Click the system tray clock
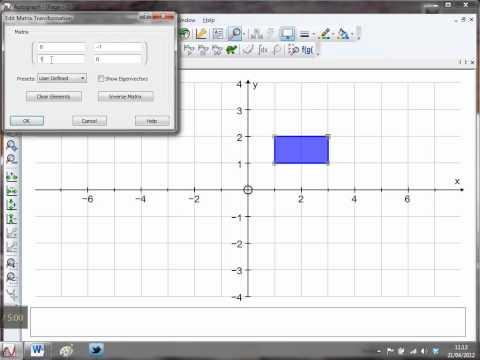The height and width of the screenshot is (360, 480). click(461, 351)
